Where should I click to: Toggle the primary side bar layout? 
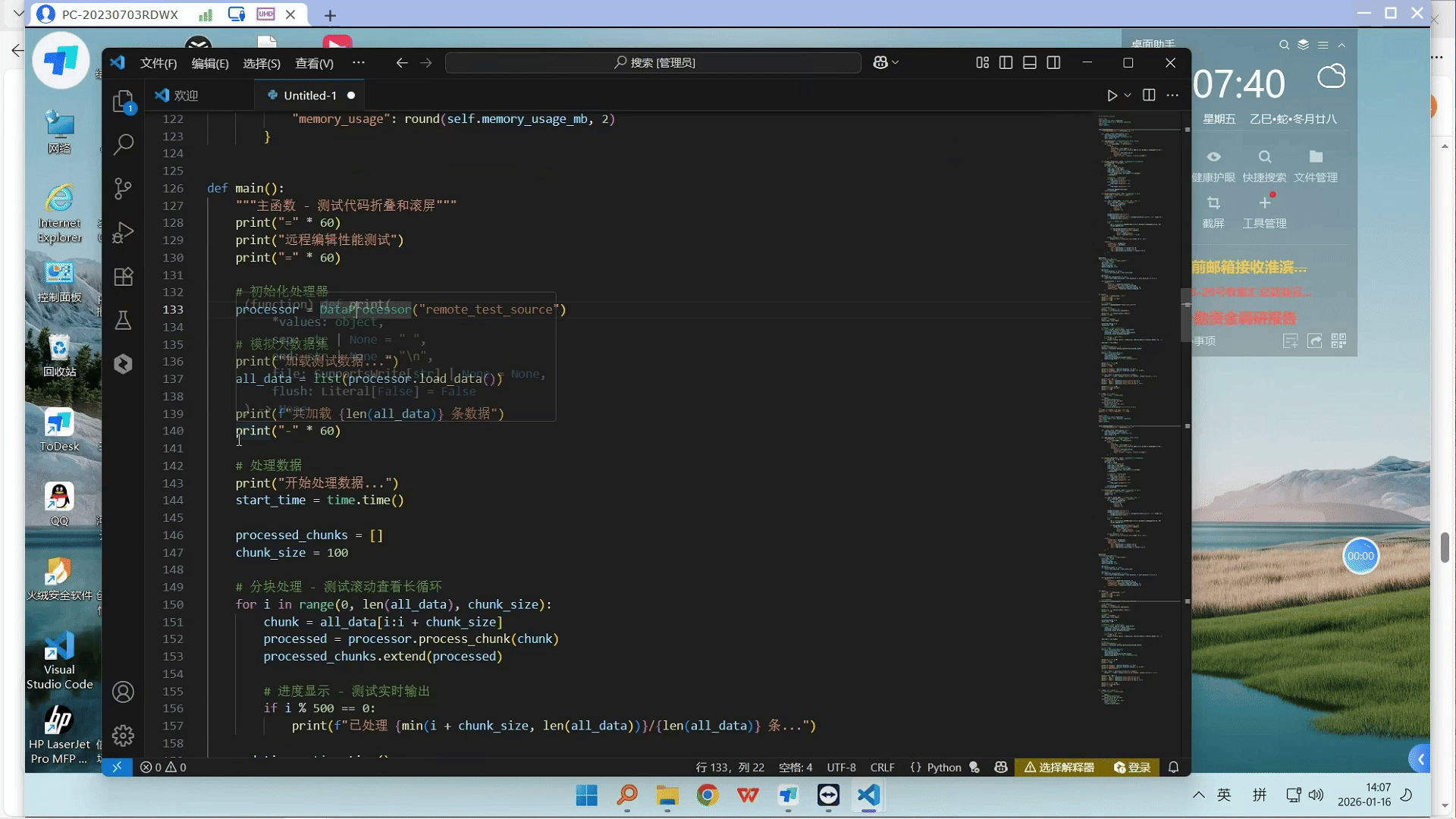[1006, 63]
